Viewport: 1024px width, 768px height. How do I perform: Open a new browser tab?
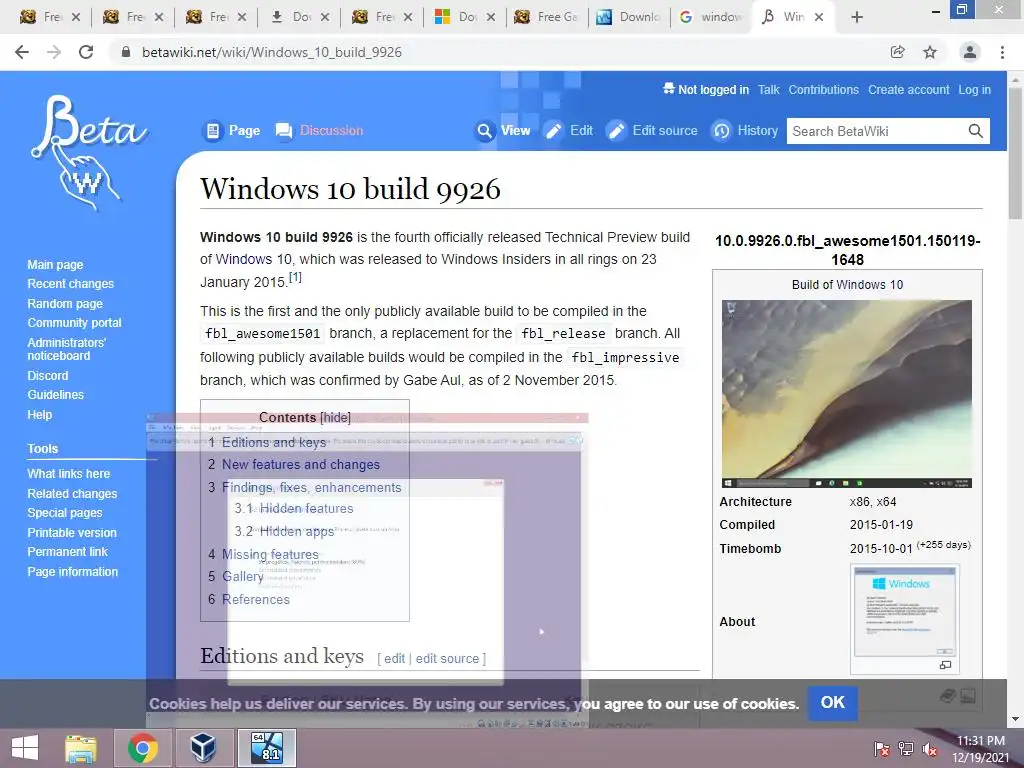[x=857, y=17]
